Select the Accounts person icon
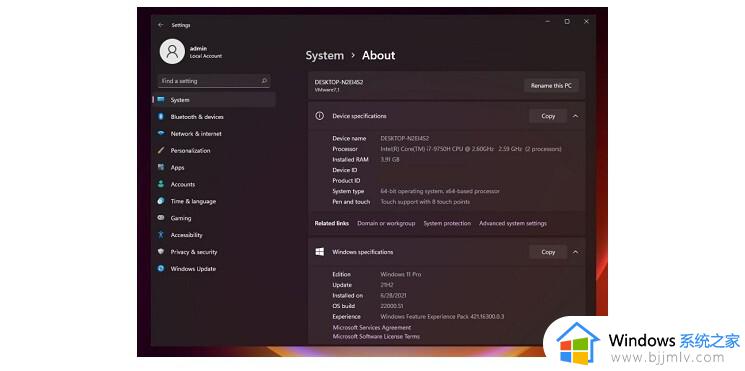 [x=161, y=184]
